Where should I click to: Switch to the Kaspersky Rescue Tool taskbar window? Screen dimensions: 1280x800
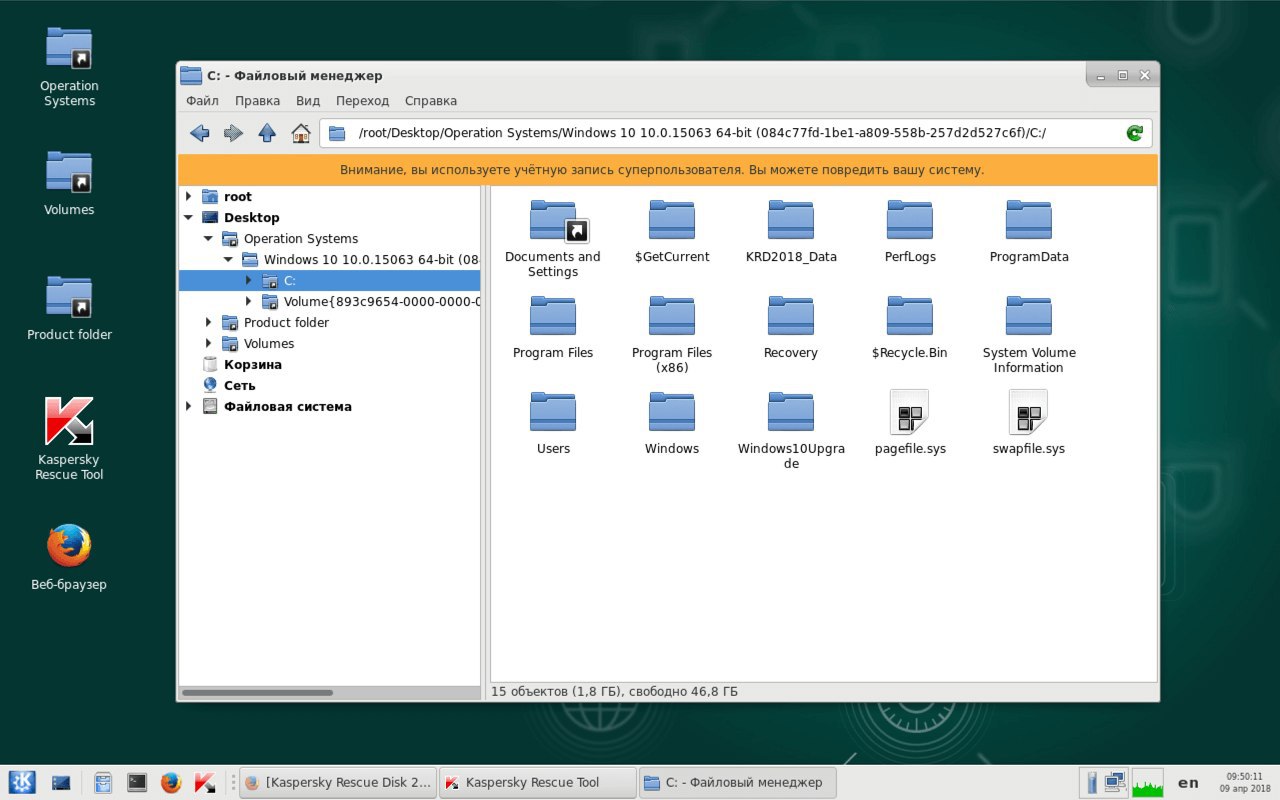point(538,782)
